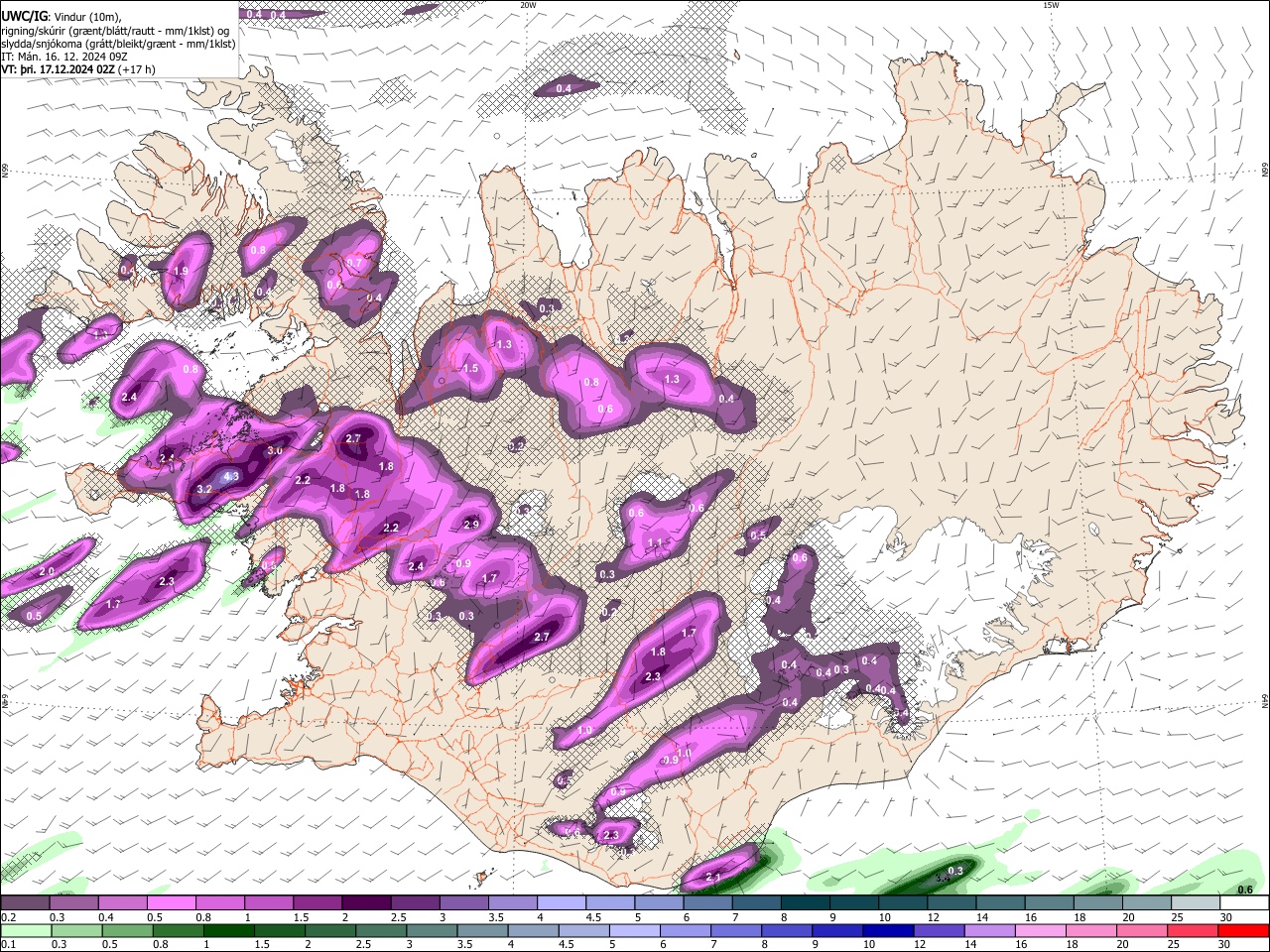Click the '1.5' value on the map

470,368
